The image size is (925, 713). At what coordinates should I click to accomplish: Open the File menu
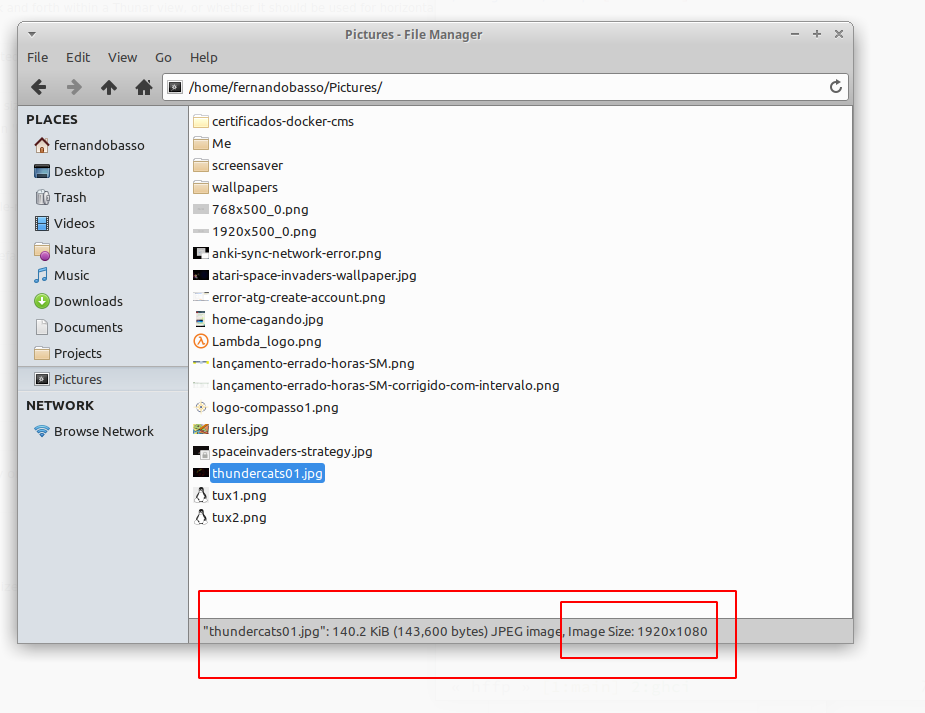(37, 57)
